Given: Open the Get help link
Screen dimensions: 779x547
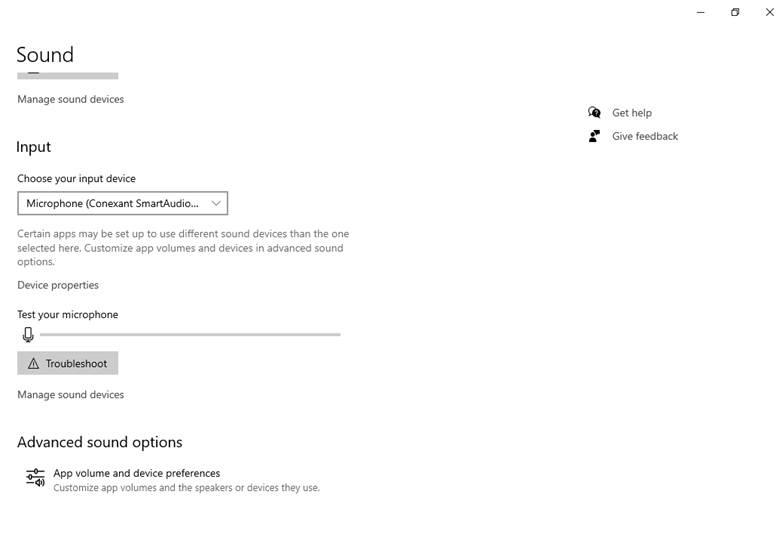Looking at the screenshot, I should tap(631, 113).
